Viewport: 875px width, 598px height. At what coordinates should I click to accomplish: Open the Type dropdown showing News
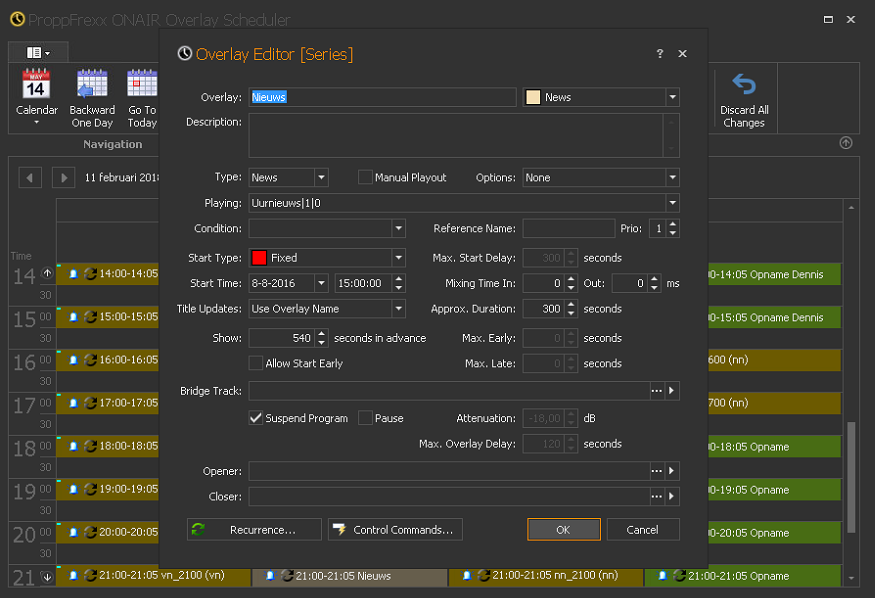321,178
